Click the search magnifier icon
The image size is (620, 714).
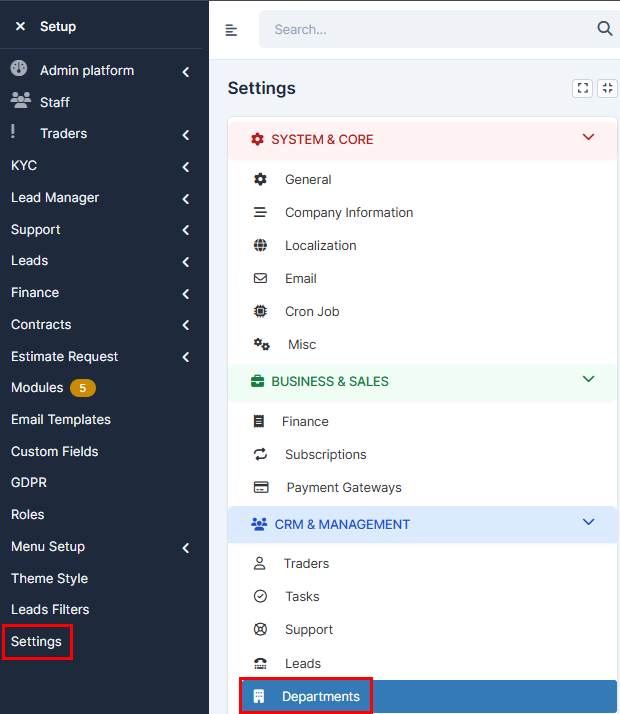click(604, 29)
